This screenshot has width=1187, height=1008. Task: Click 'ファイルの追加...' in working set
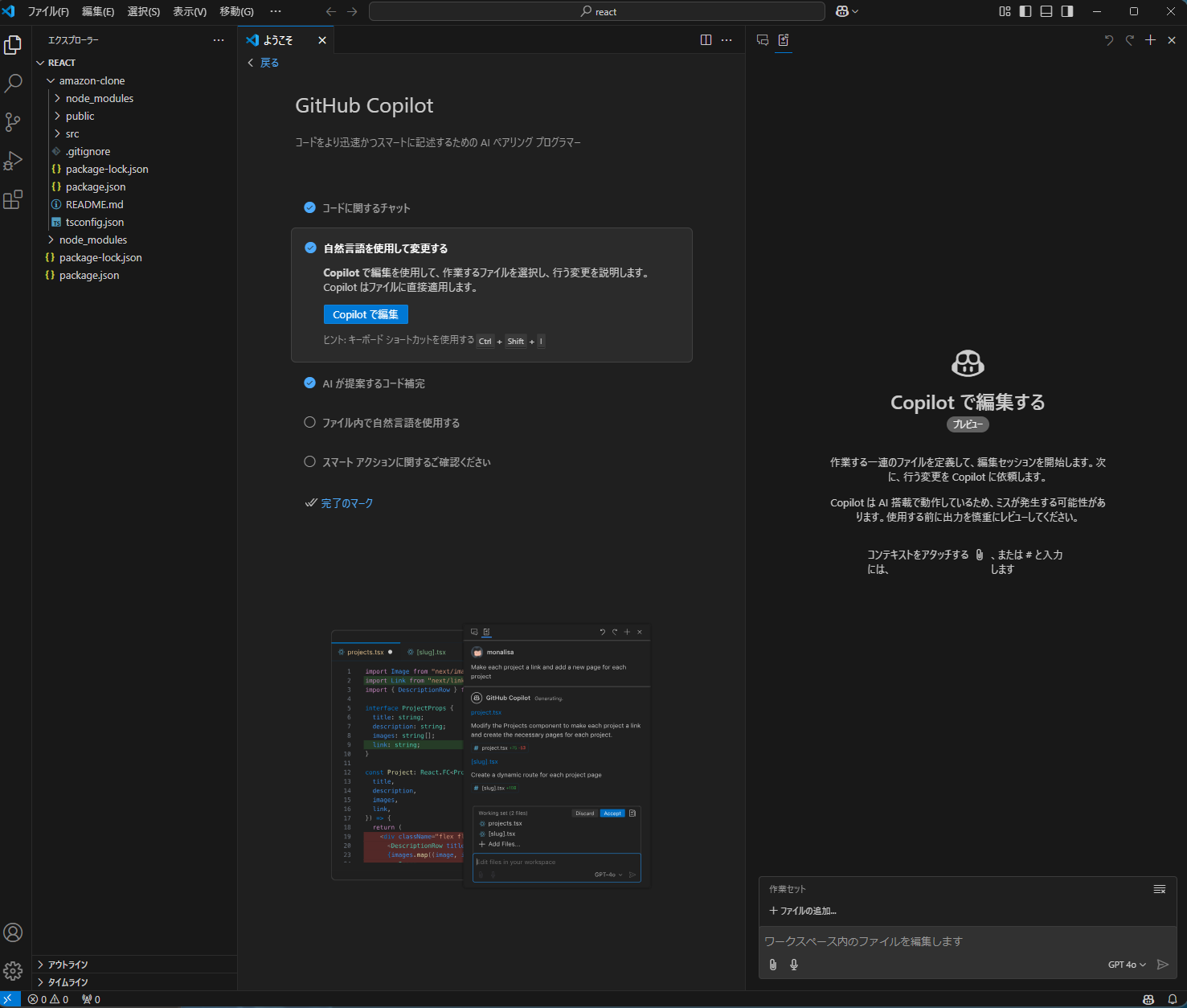(803, 911)
